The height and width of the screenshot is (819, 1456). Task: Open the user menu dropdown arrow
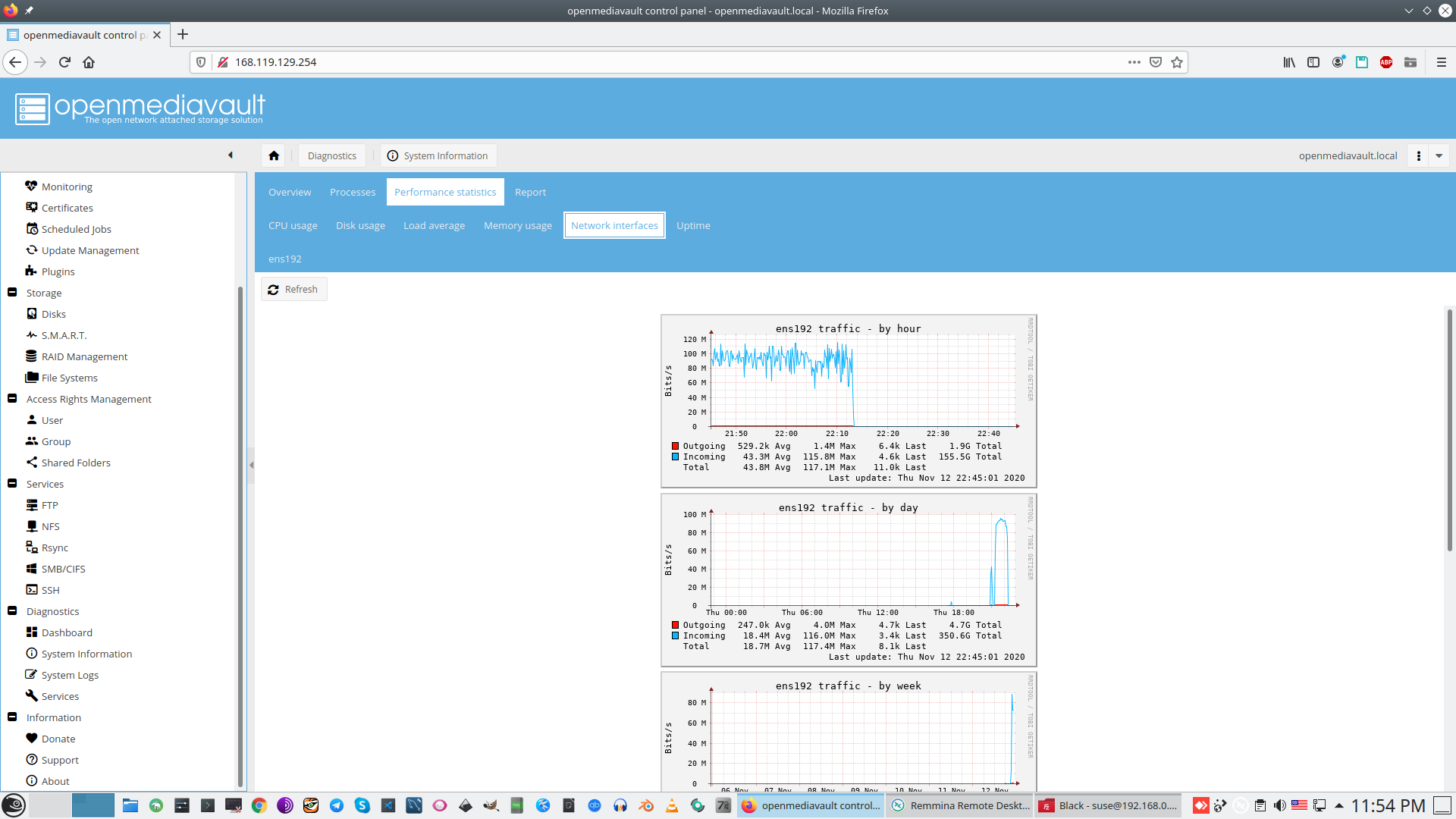coord(1439,155)
